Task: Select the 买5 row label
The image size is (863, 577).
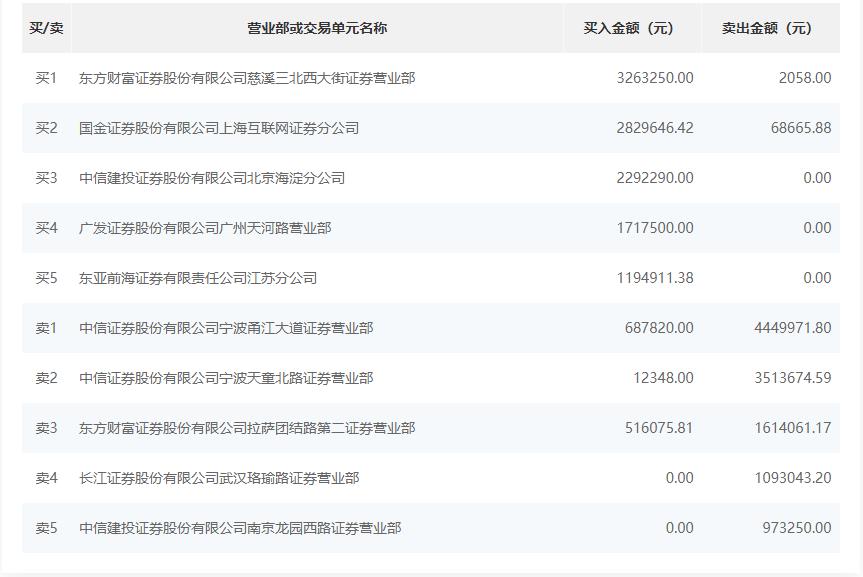Action: pos(46,278)
